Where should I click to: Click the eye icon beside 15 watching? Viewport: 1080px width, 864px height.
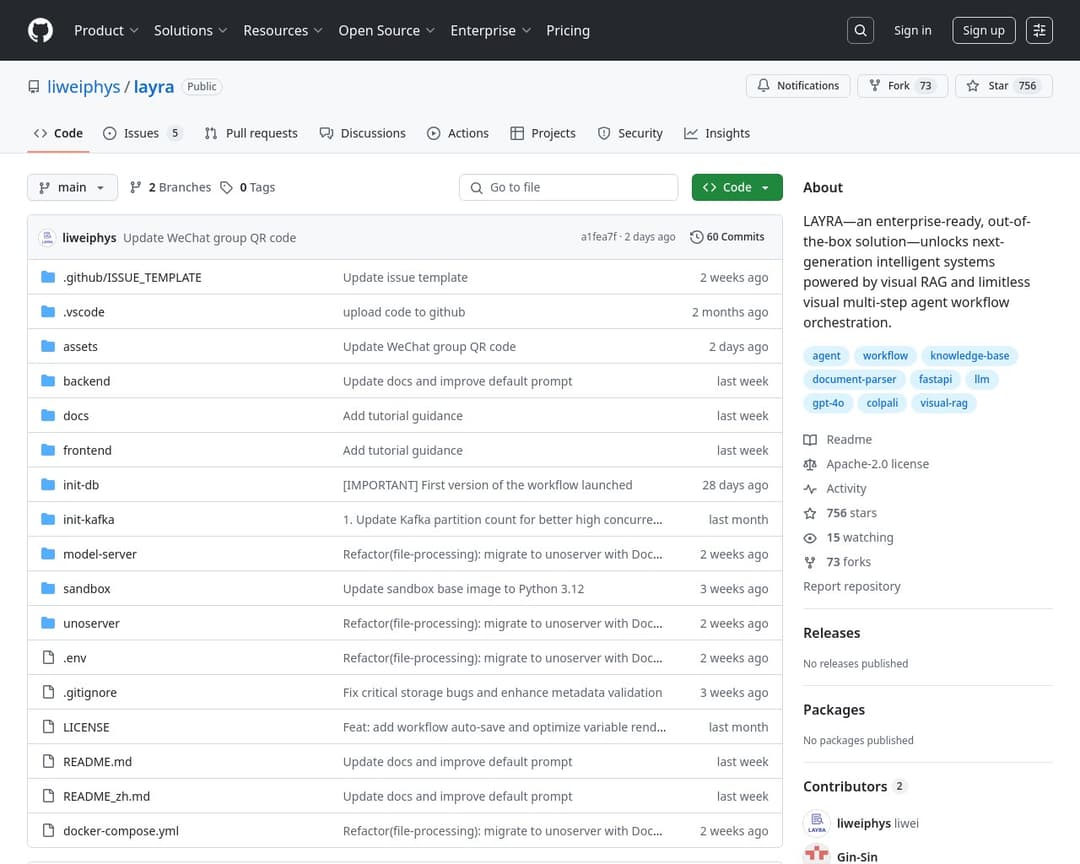click(810, 538)
